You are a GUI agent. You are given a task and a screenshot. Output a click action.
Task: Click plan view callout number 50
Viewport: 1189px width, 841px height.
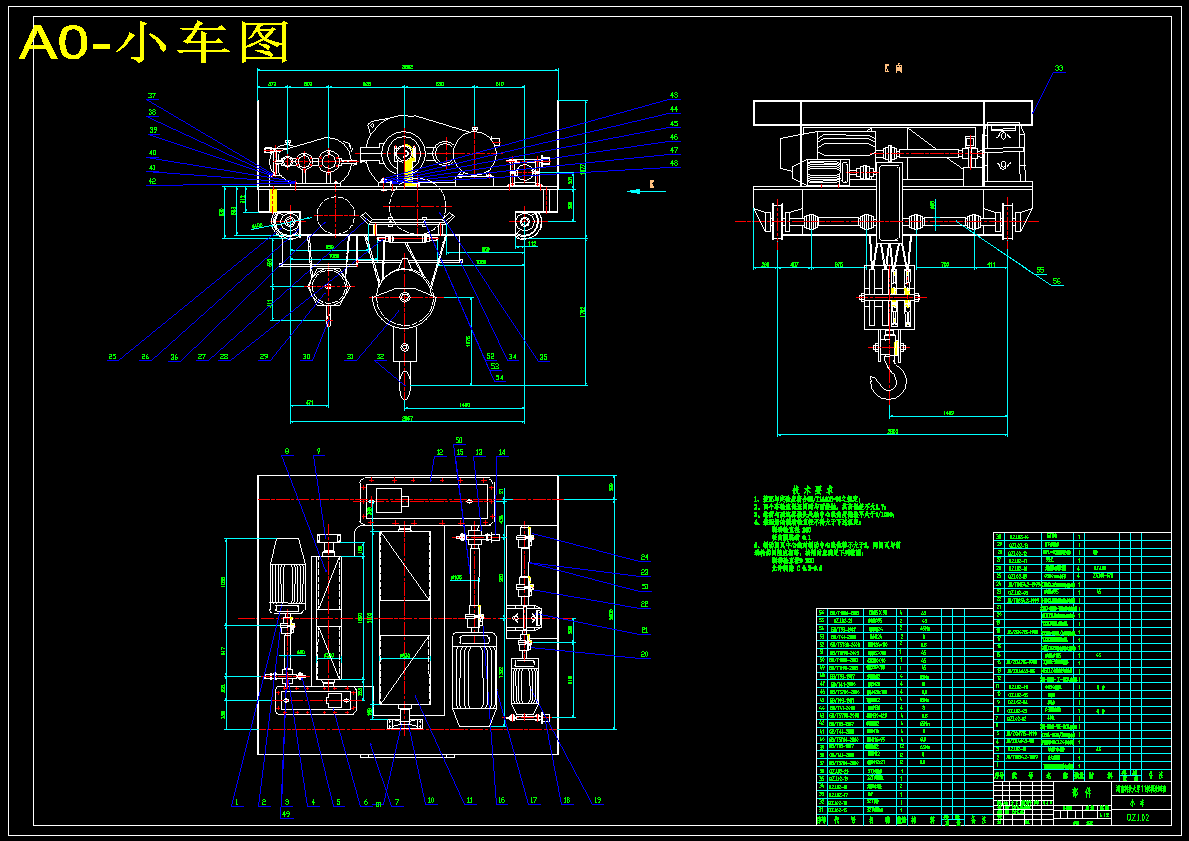point(459,440)
